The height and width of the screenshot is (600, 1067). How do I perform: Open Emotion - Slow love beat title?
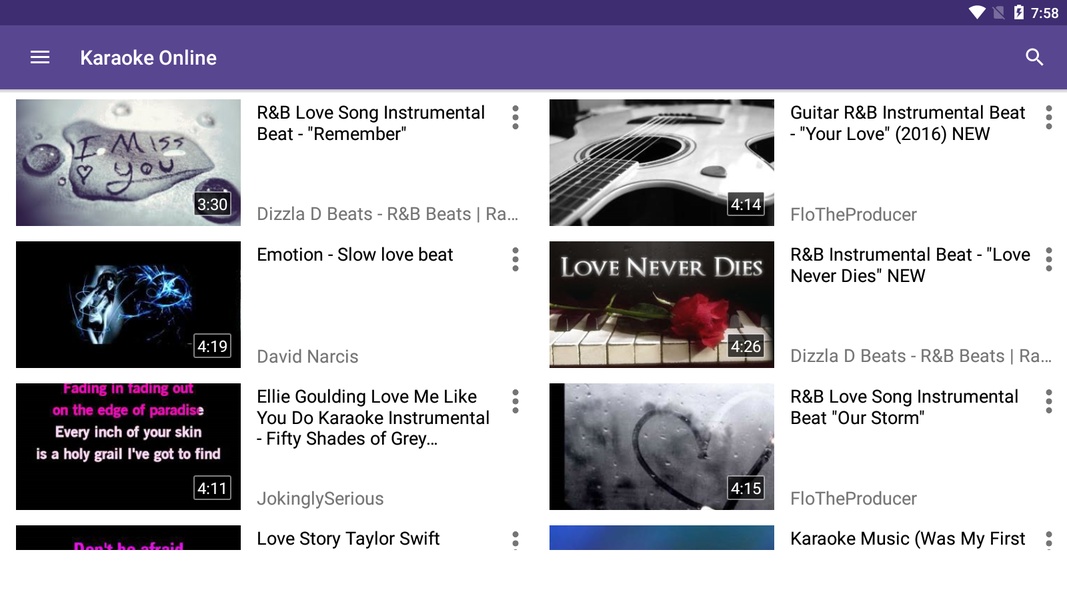point(355,254)
